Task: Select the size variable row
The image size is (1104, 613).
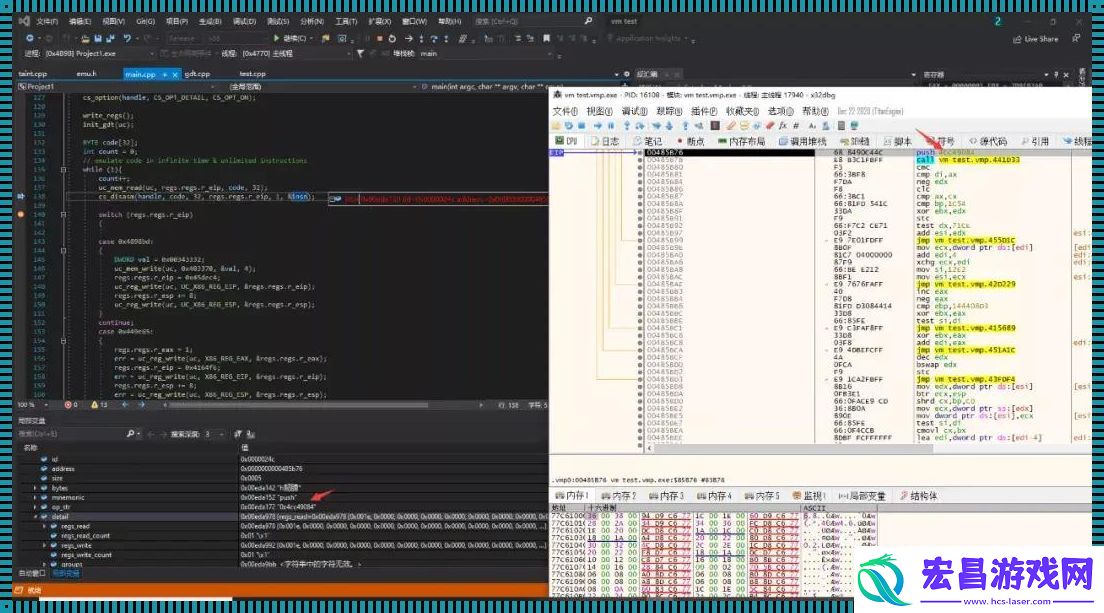Action: 282,478
